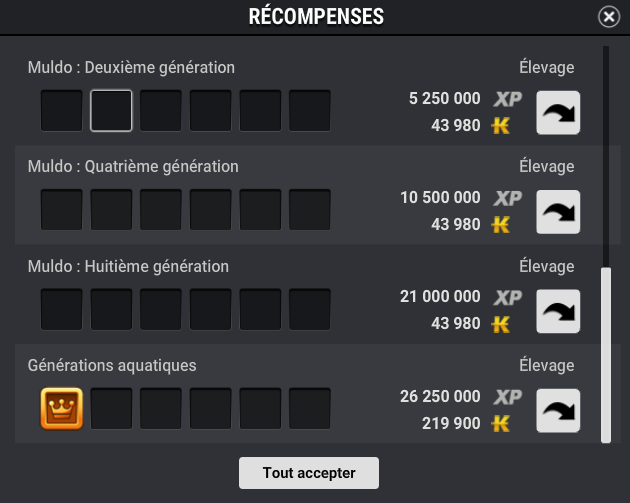The image size is (630, 503).
Task: Click the Muldo : Quatrième génération title
Action: coord(133,167)
